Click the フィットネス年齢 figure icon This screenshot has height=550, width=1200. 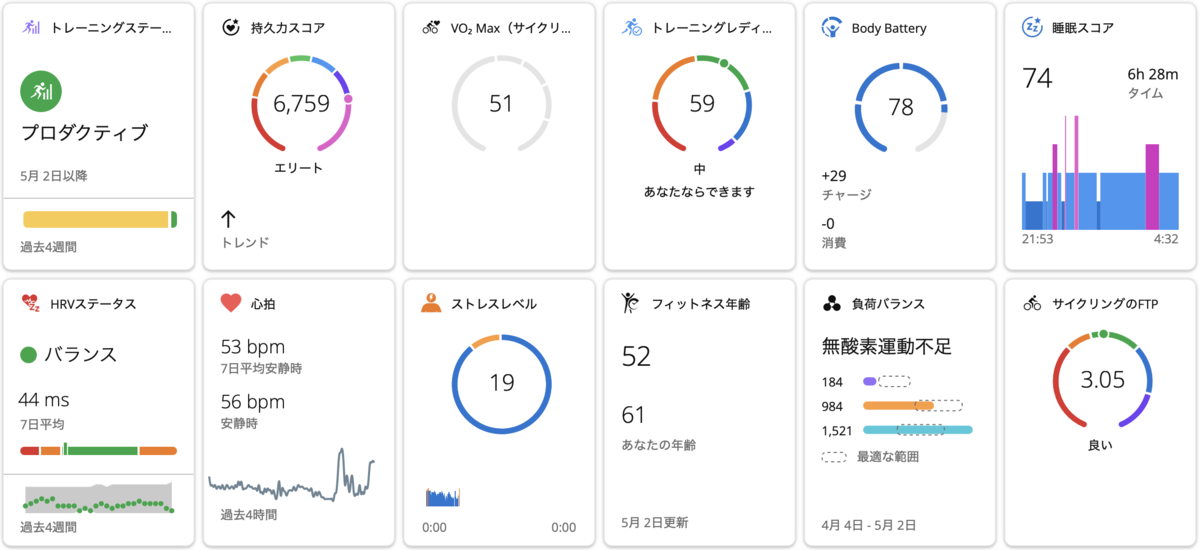631,302
